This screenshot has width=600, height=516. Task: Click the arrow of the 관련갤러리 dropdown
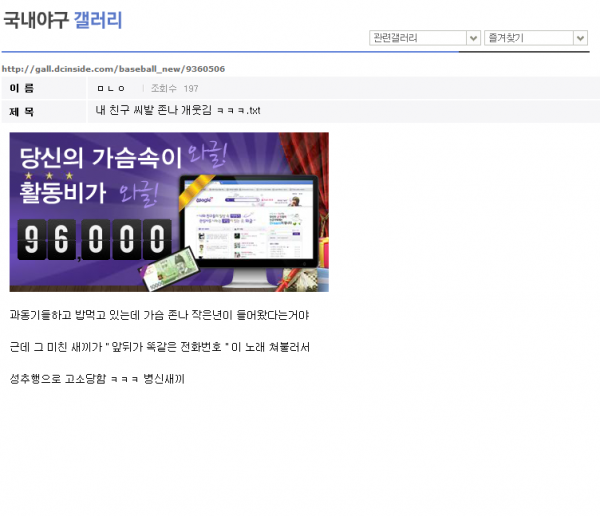pos(474,38)
